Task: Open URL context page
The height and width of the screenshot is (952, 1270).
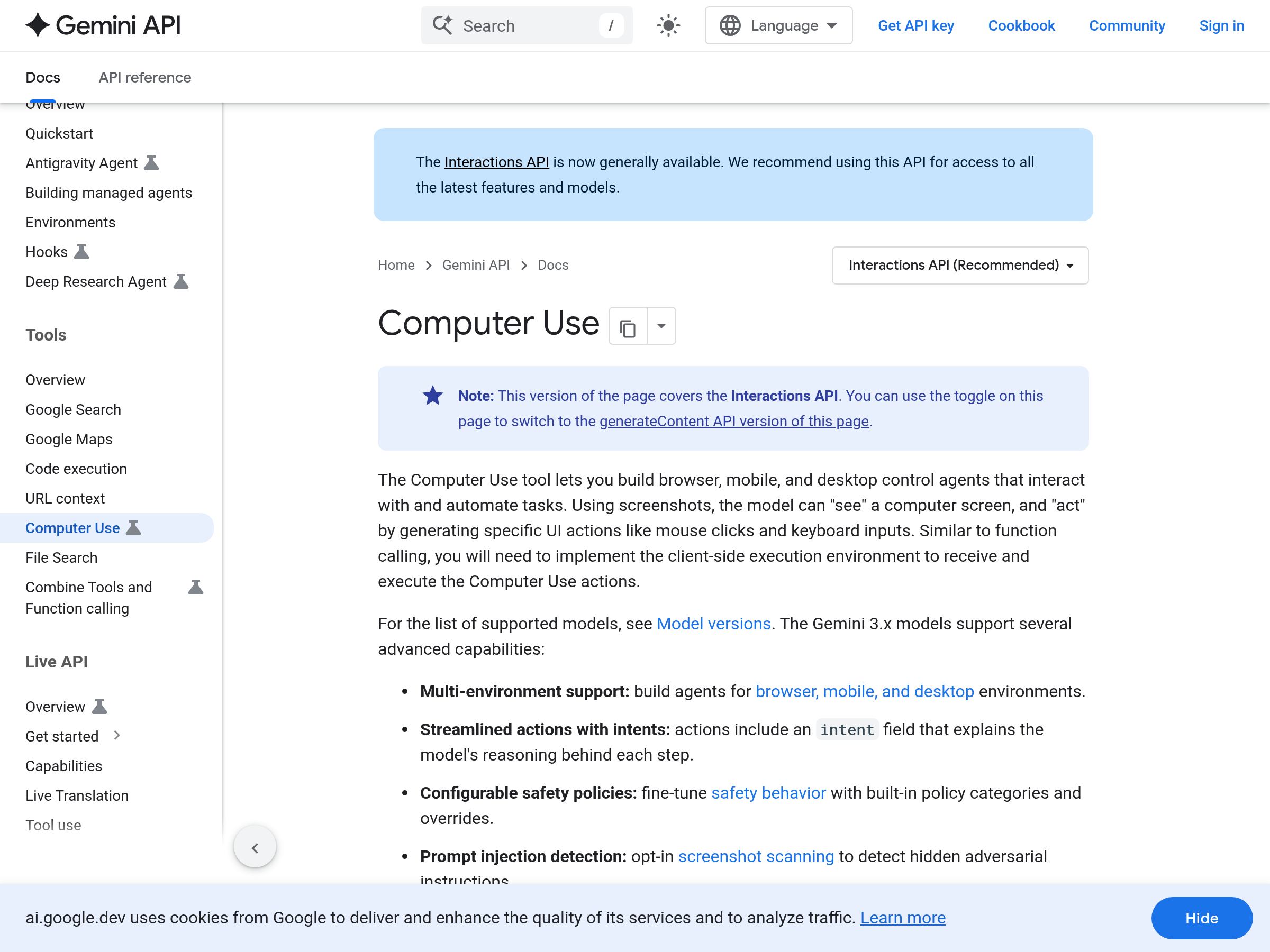Action: pos(65,498)
